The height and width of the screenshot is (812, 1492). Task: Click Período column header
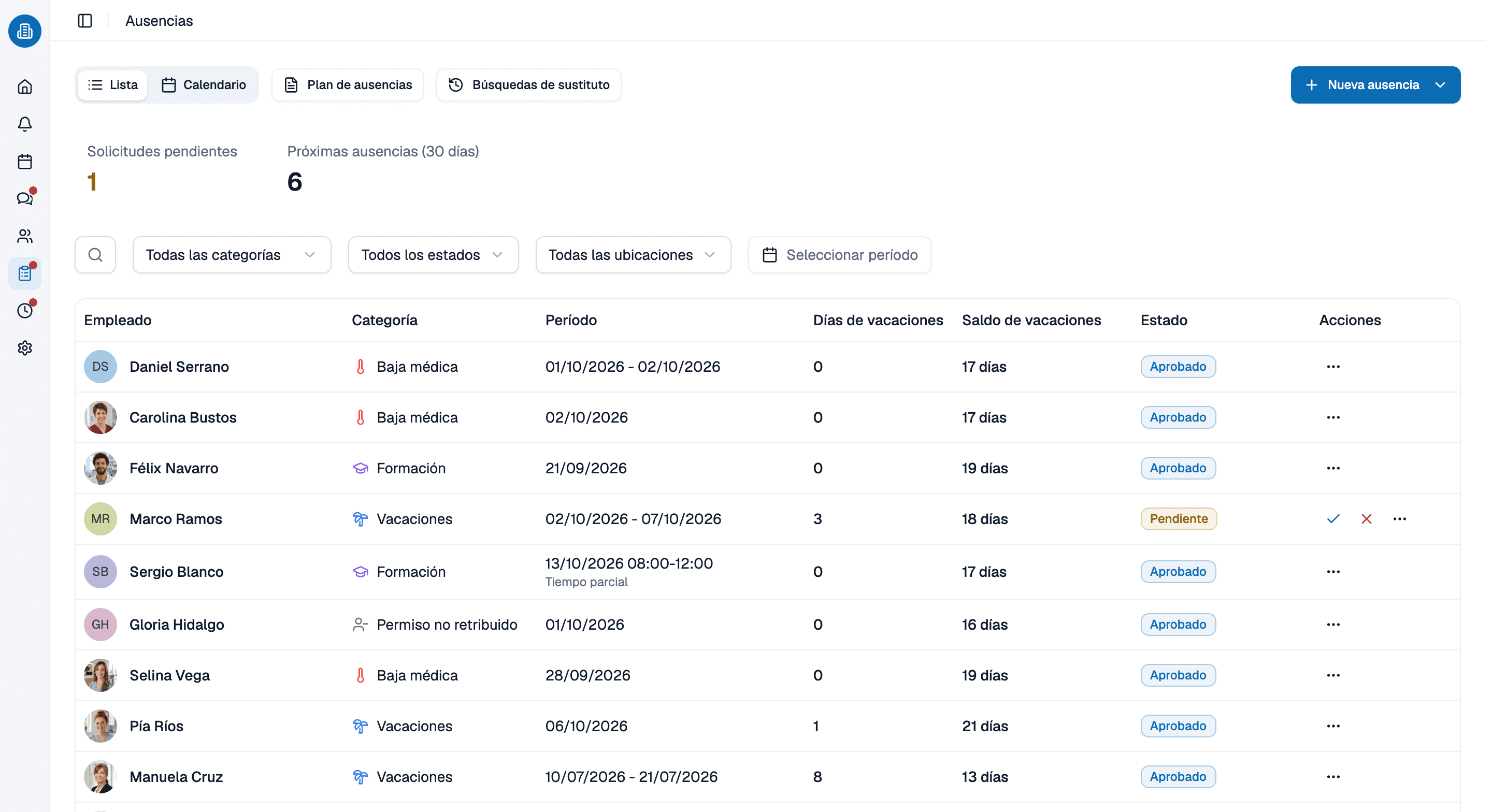click(x=571, y=320)
